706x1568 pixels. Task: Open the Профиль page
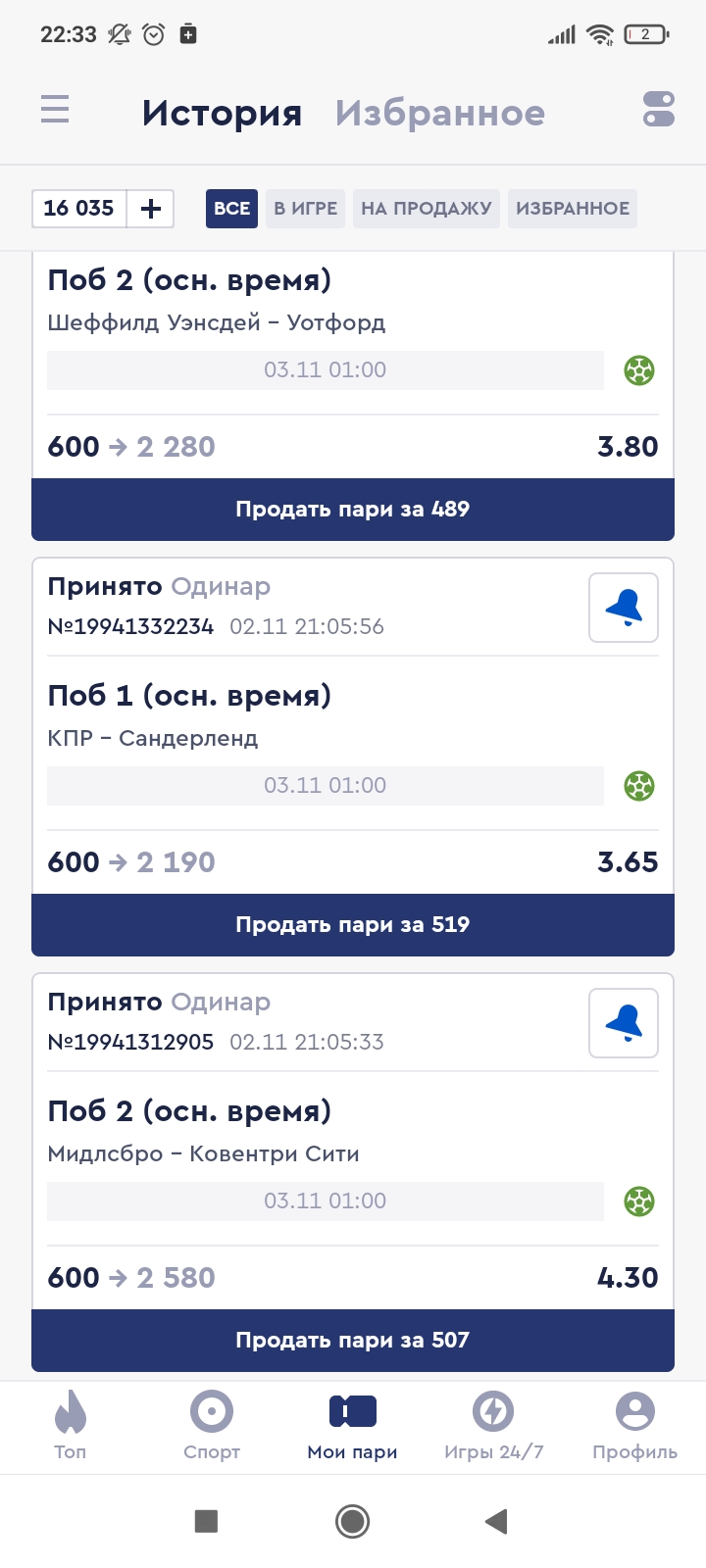[634, 1424]
